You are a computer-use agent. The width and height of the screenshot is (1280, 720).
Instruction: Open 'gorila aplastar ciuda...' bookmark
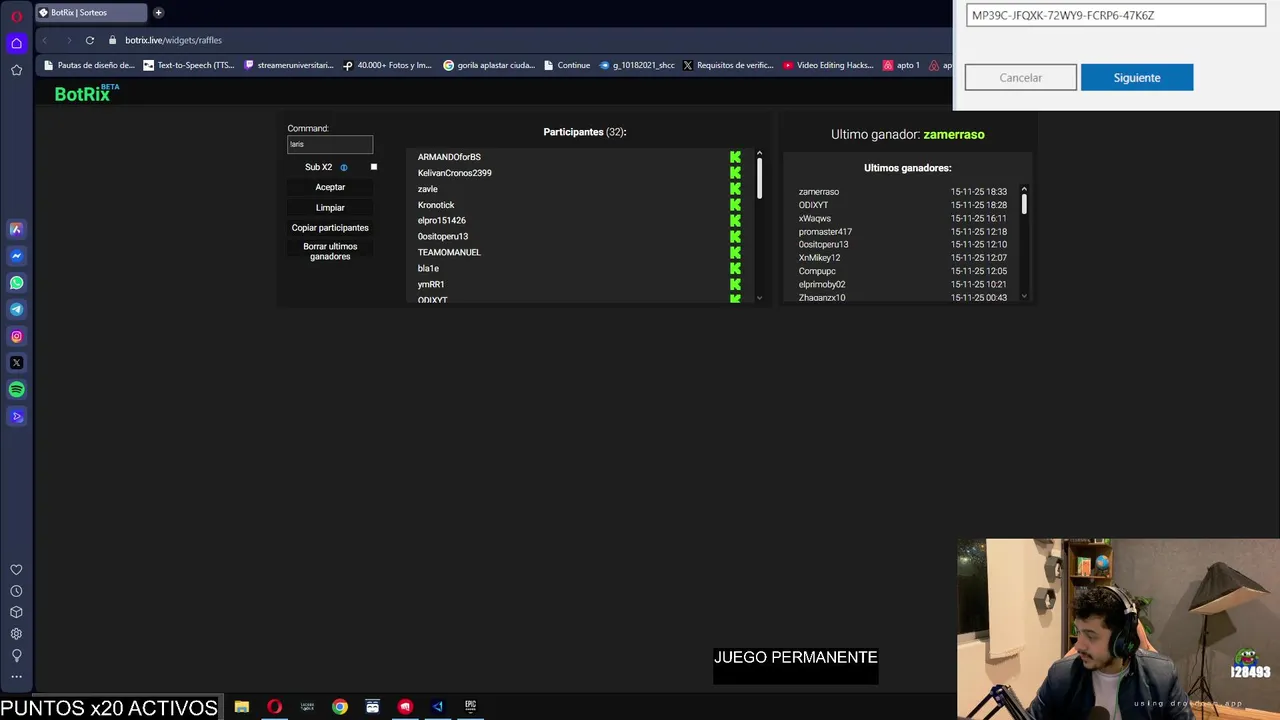point(489,65)
